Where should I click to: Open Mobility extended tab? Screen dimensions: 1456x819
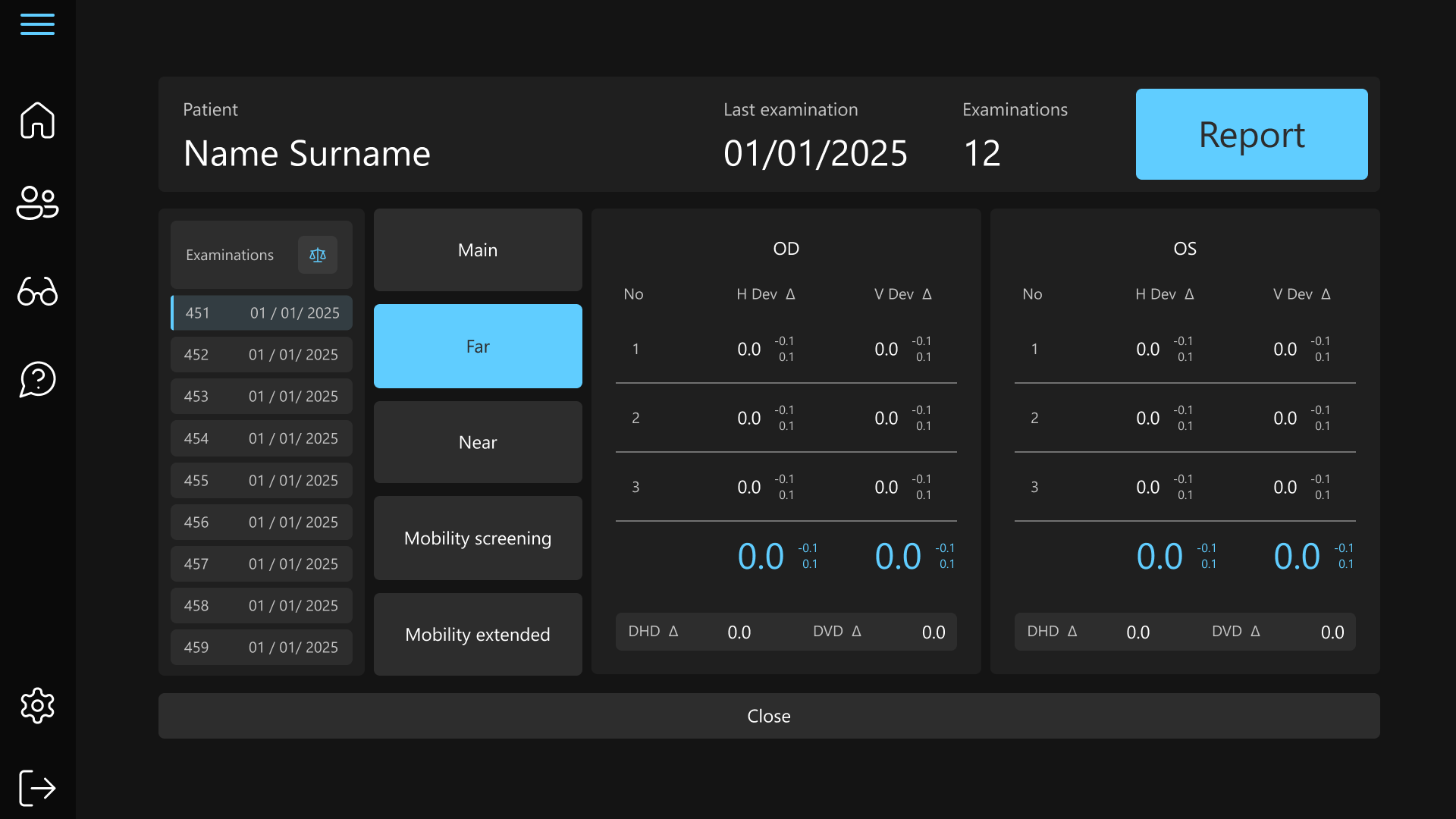click(x=478, y=635)
